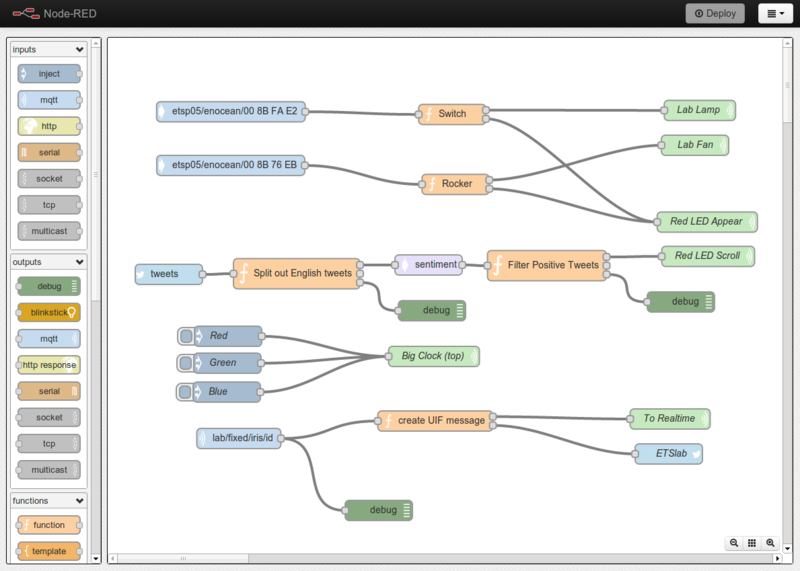
Task: Select the blinkstick output node in palette
Action: (x=49, y=312)
